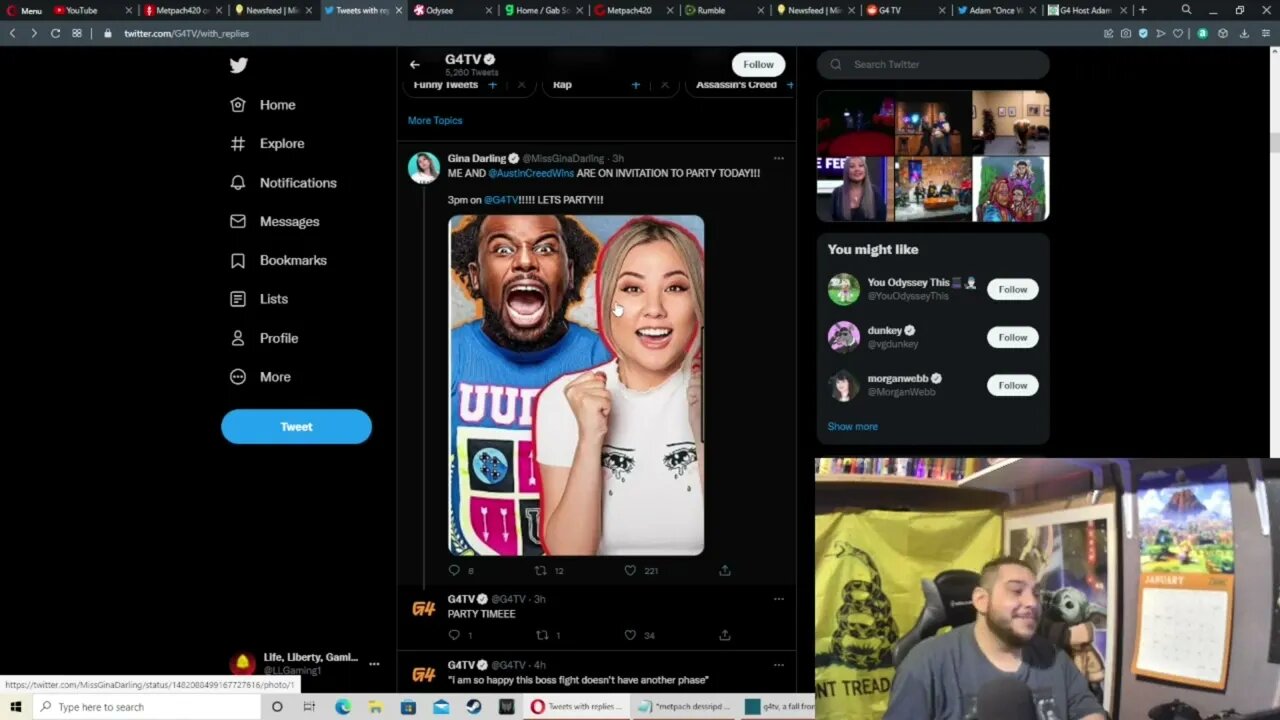Viewport: 1280px width, 720px height.
Task: Open Steam from the taskbar
Action: click(474, 707)
